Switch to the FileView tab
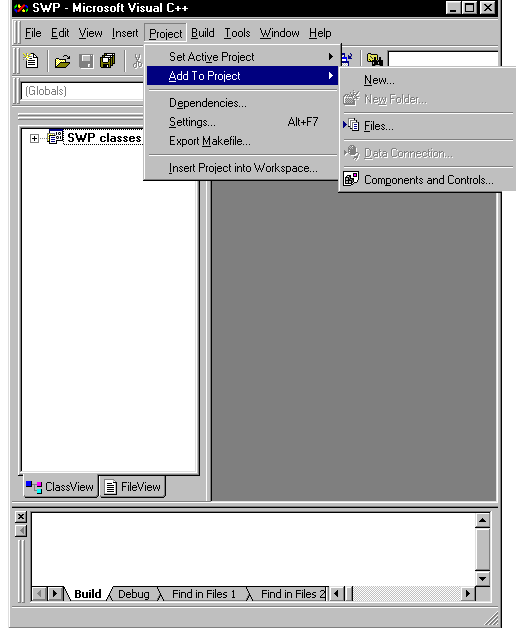The width and height of the screenshot is (516, 631). coord(133,487)
